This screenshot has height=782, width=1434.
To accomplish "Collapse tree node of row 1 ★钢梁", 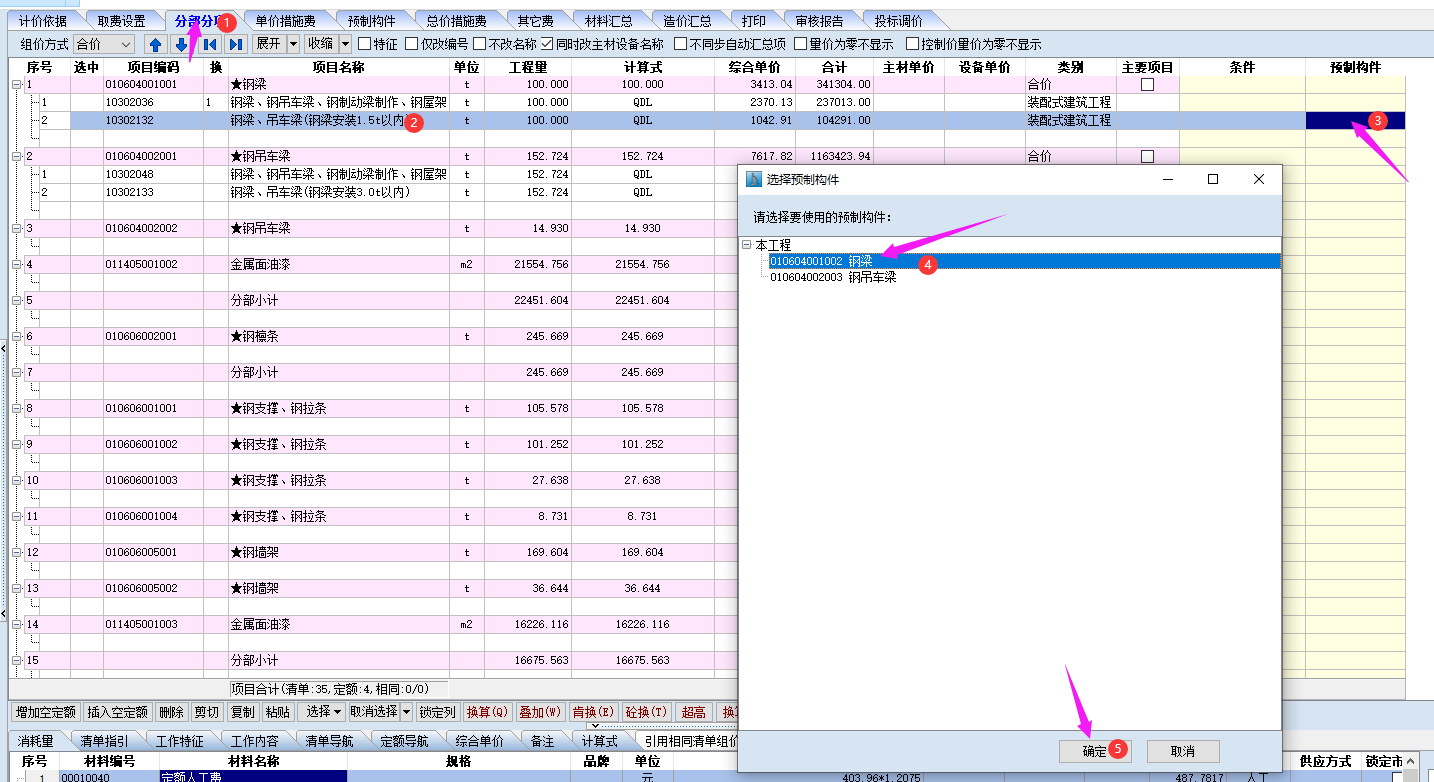I will click(x=16, y=85).
